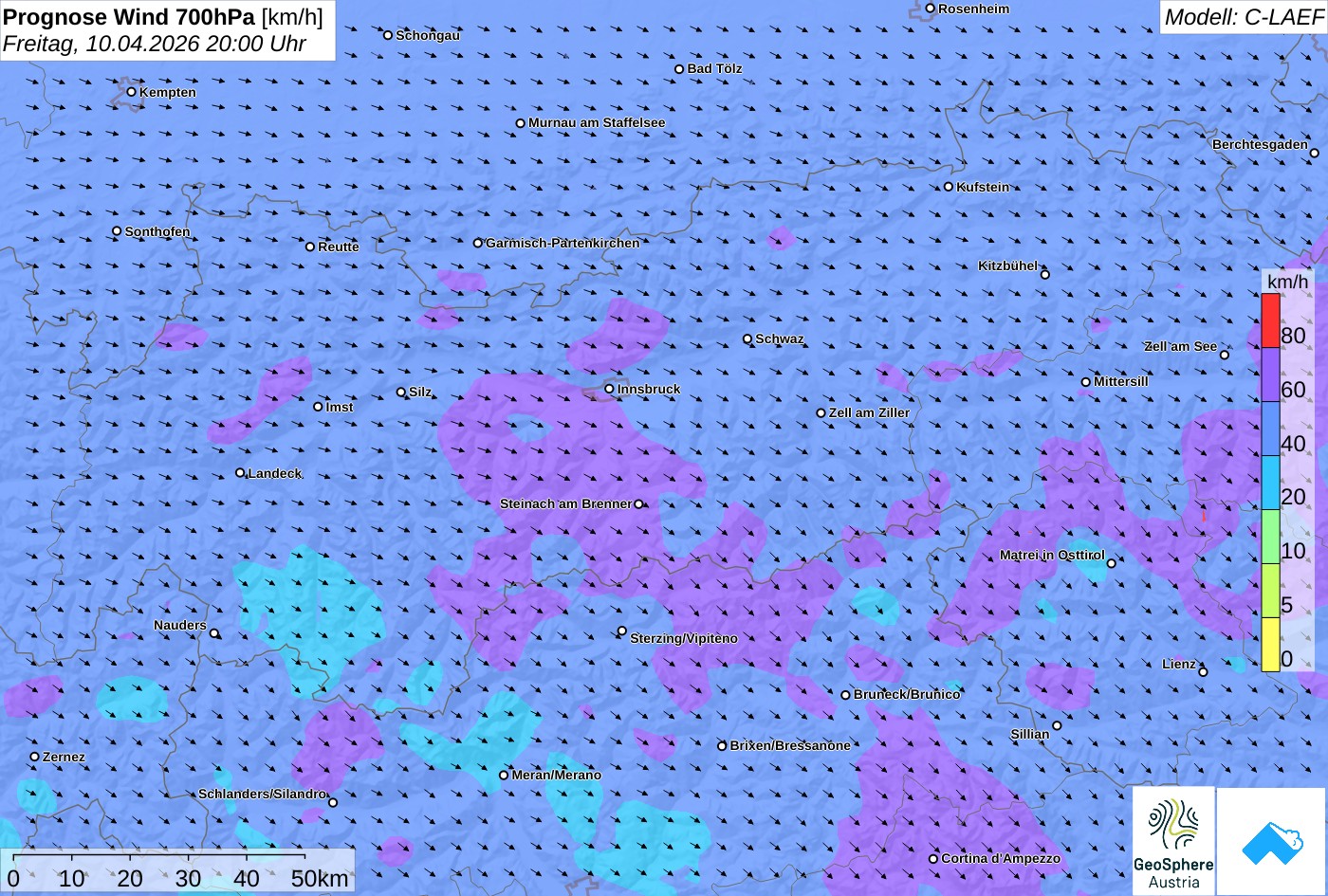Click the Nauders city marker dot
This screenshot has height=896, width=1328.
click(214, 633)
